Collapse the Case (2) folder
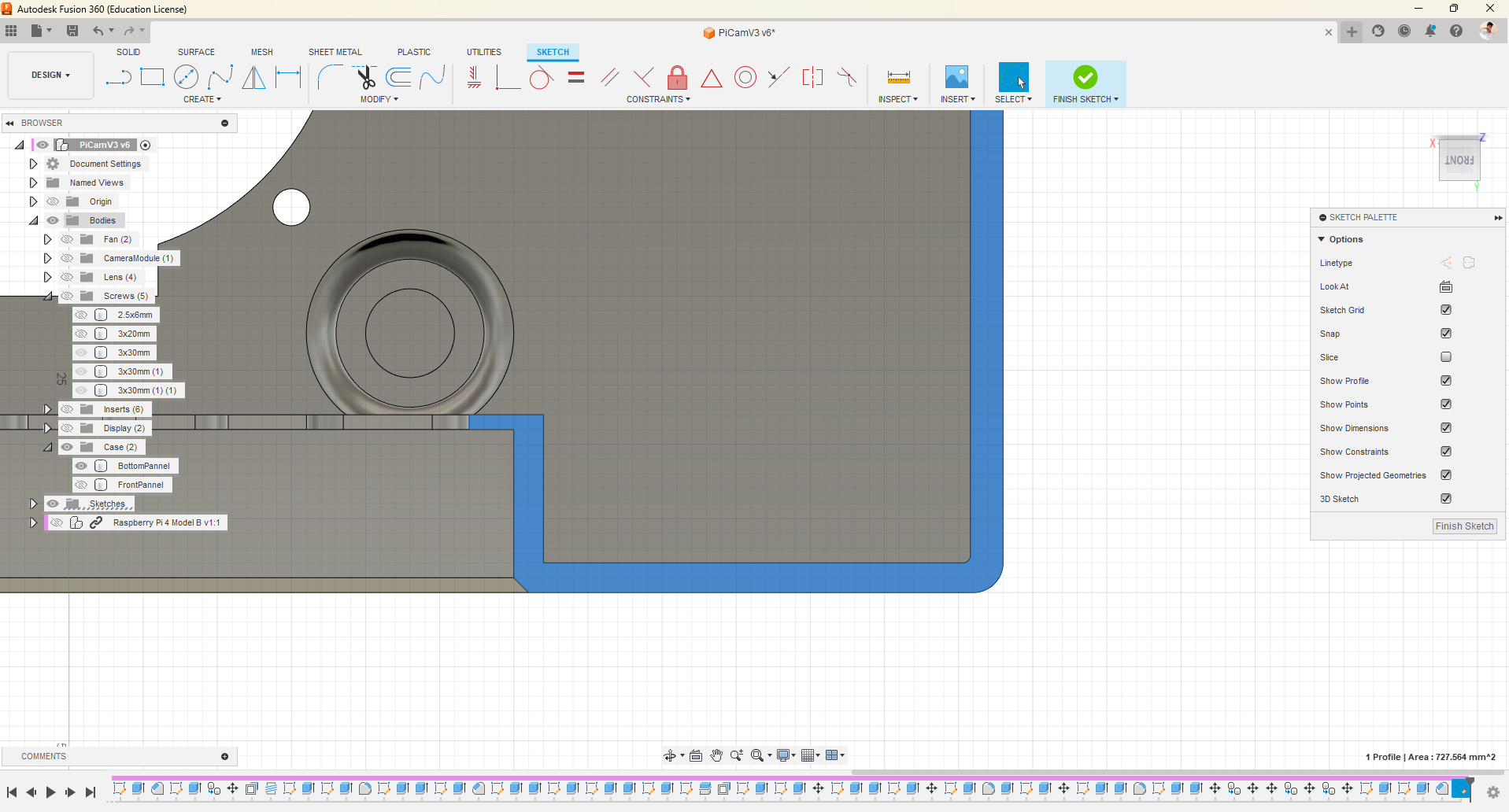The image size is (1509, 812). [x=47, y=447]
